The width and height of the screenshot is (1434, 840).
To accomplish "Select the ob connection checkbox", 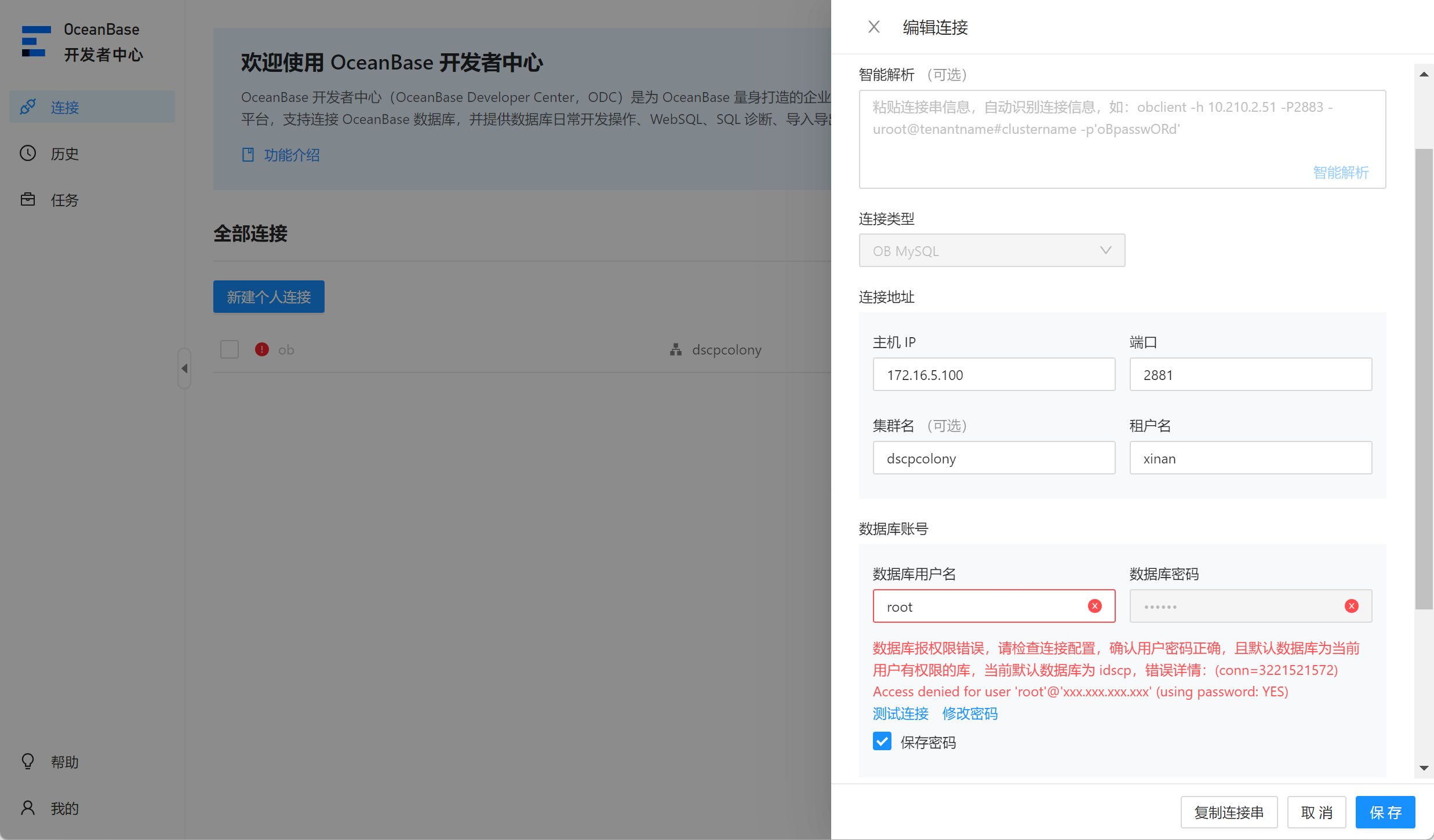I will click(x=230, y=349).
